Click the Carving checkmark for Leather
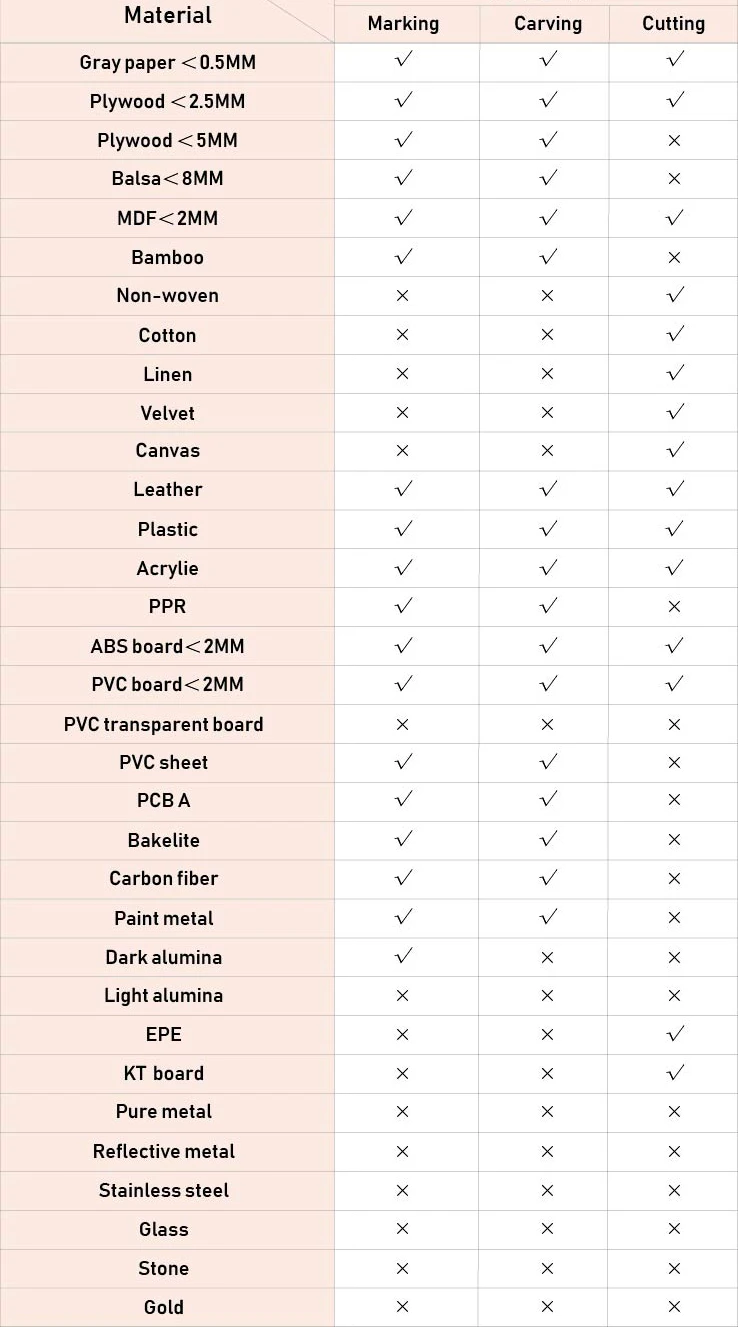Screen dimensions: 738x1327 coord(547,489)
